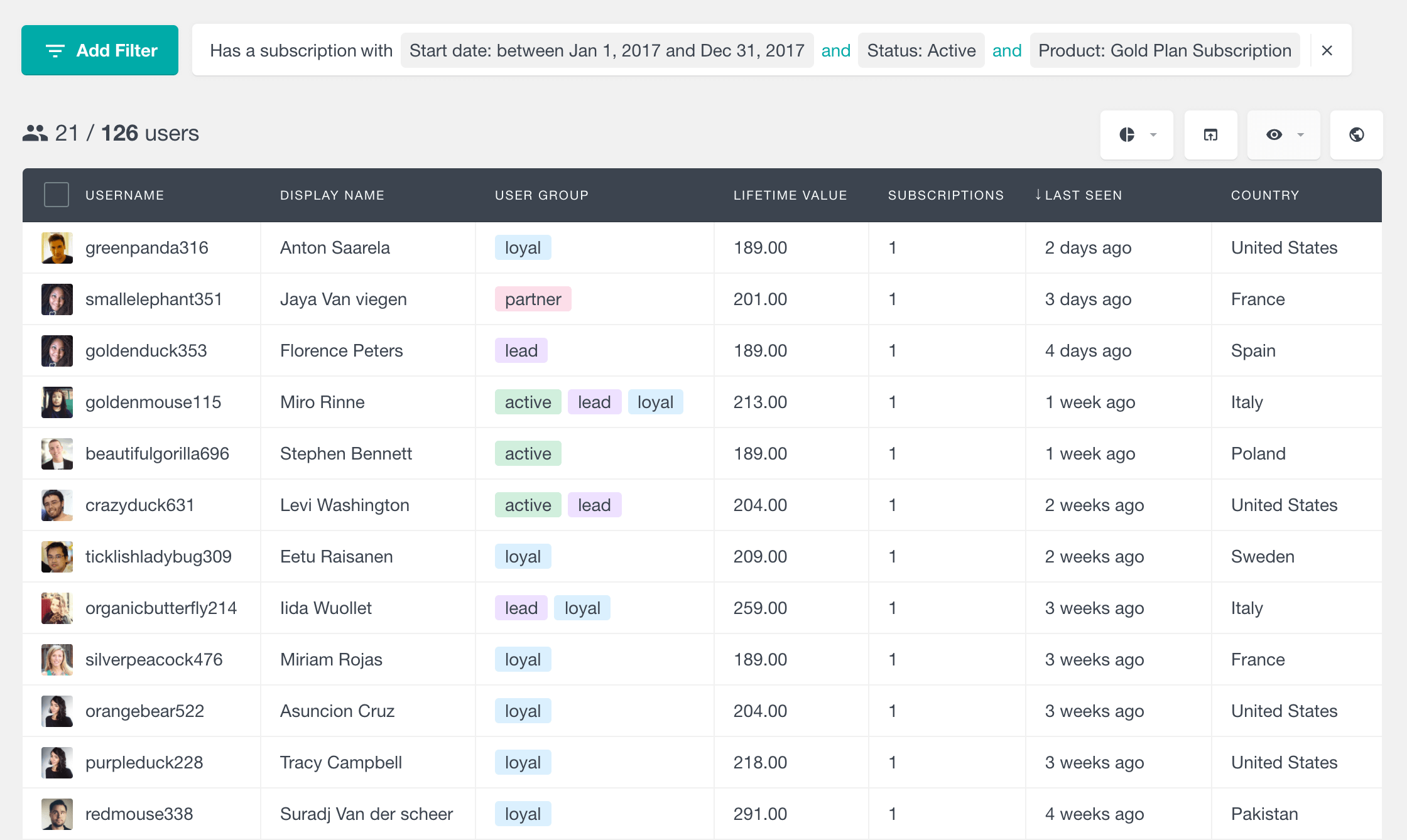Click the globe / country filter icon
Screen dimensions: 1407x840
(x=1357, y=132)
